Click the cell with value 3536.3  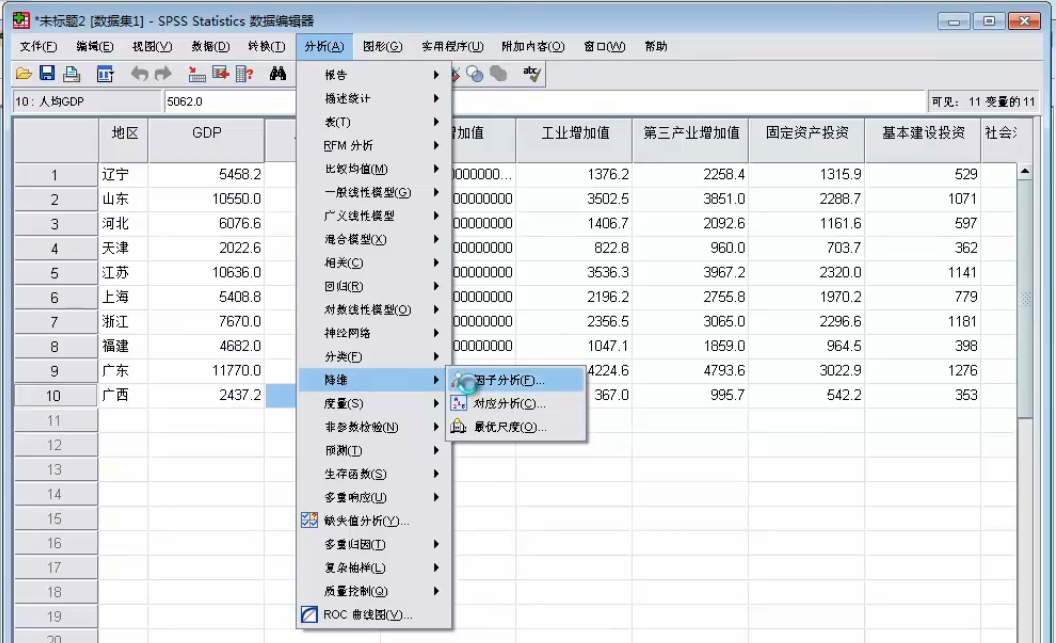[574, 273]
